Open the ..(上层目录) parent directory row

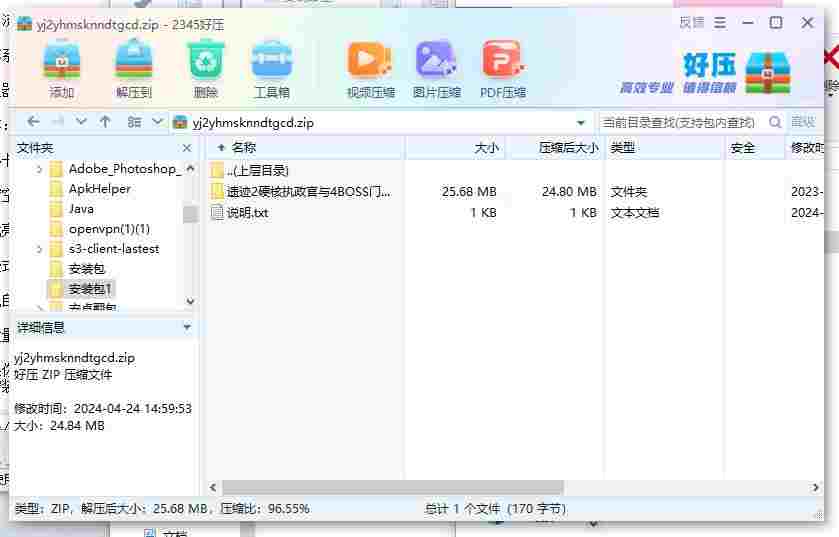click(x=250, y=171)
